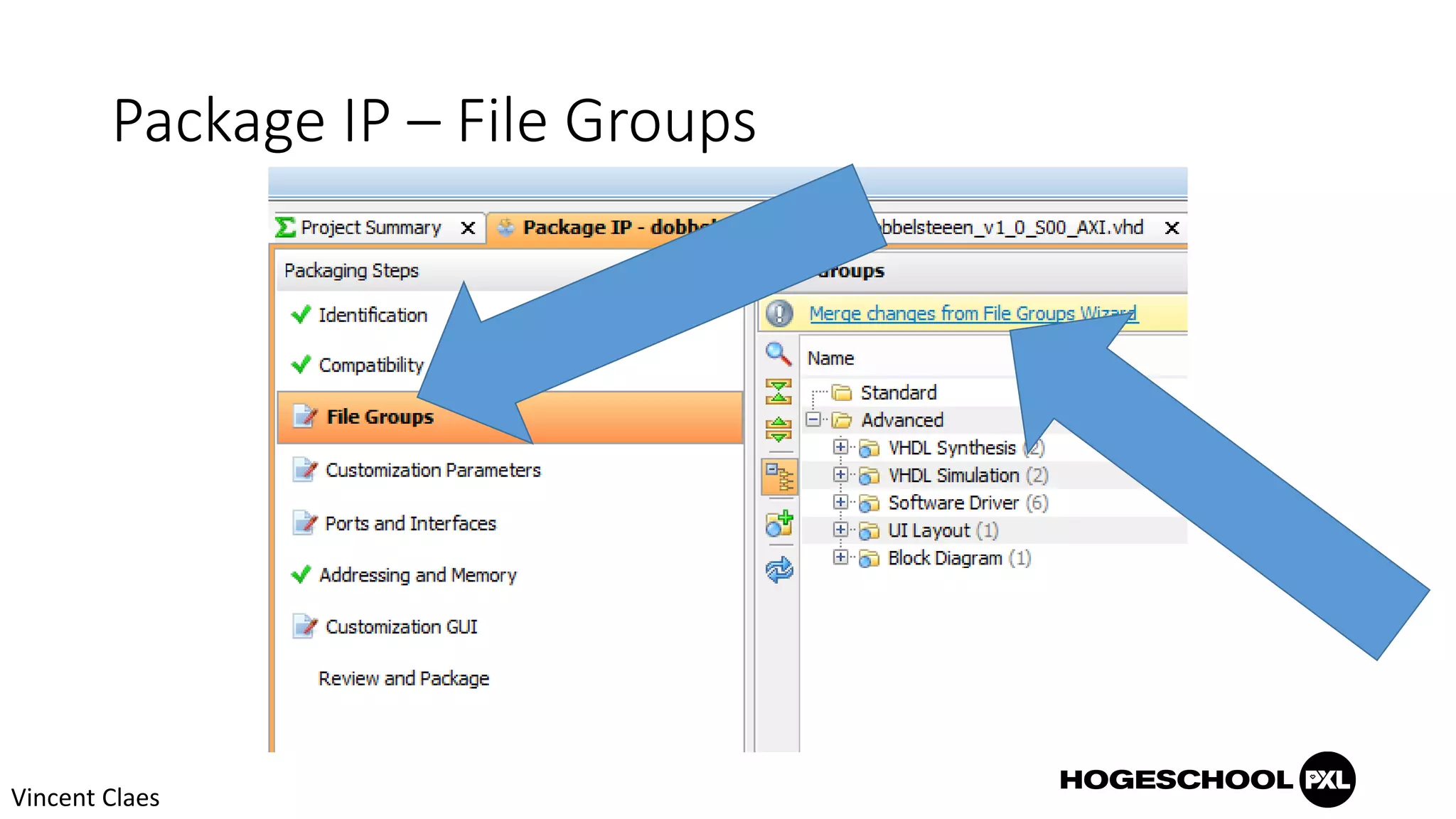
Task: Select the Review and Package step
Action: pos(403,678)
